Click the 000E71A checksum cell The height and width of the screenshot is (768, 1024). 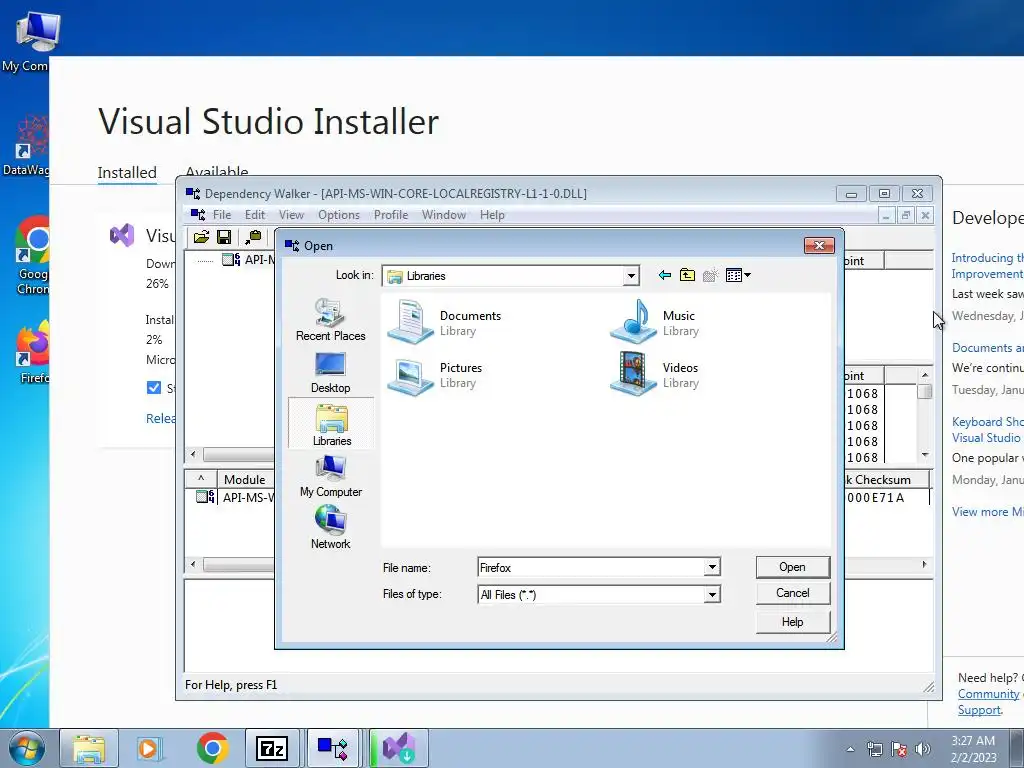pyautogui.click(x=875, y=498)
